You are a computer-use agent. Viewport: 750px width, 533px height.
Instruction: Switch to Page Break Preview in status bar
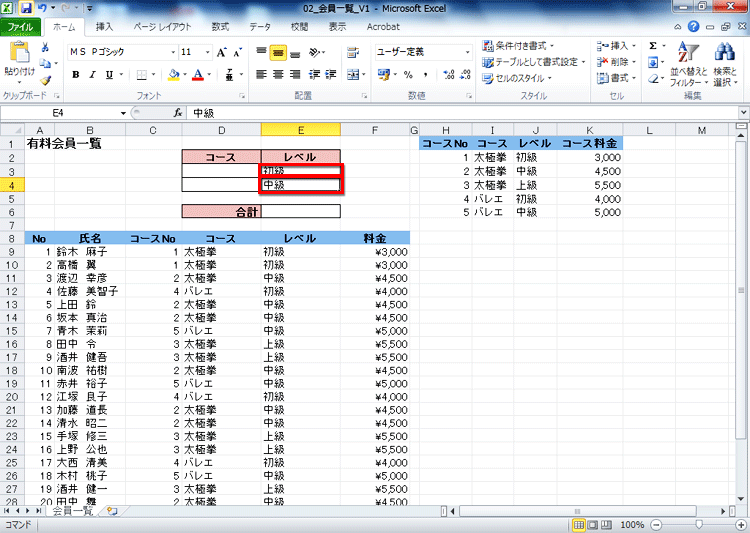tap(606, 525)
